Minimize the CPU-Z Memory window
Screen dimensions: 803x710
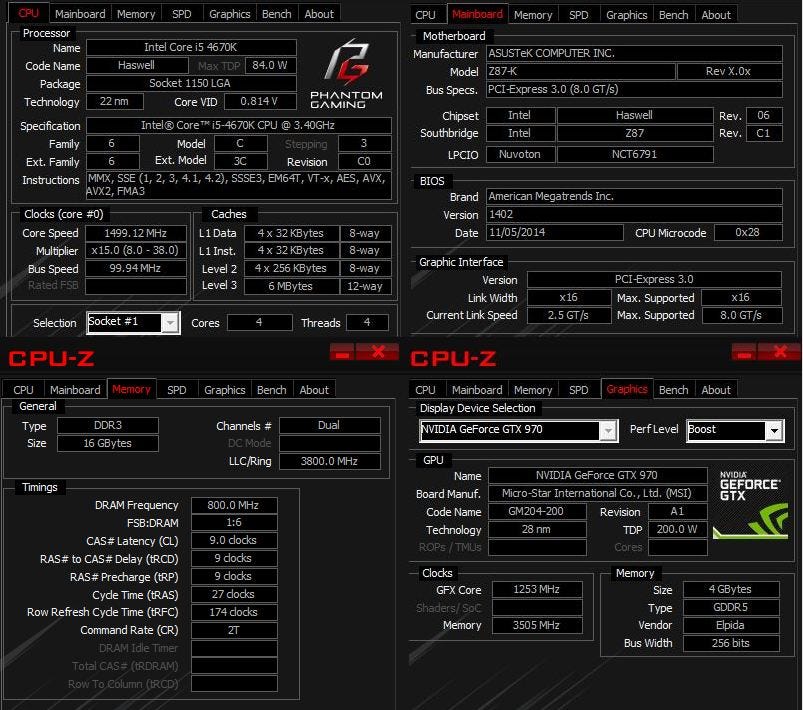[343, 352]
